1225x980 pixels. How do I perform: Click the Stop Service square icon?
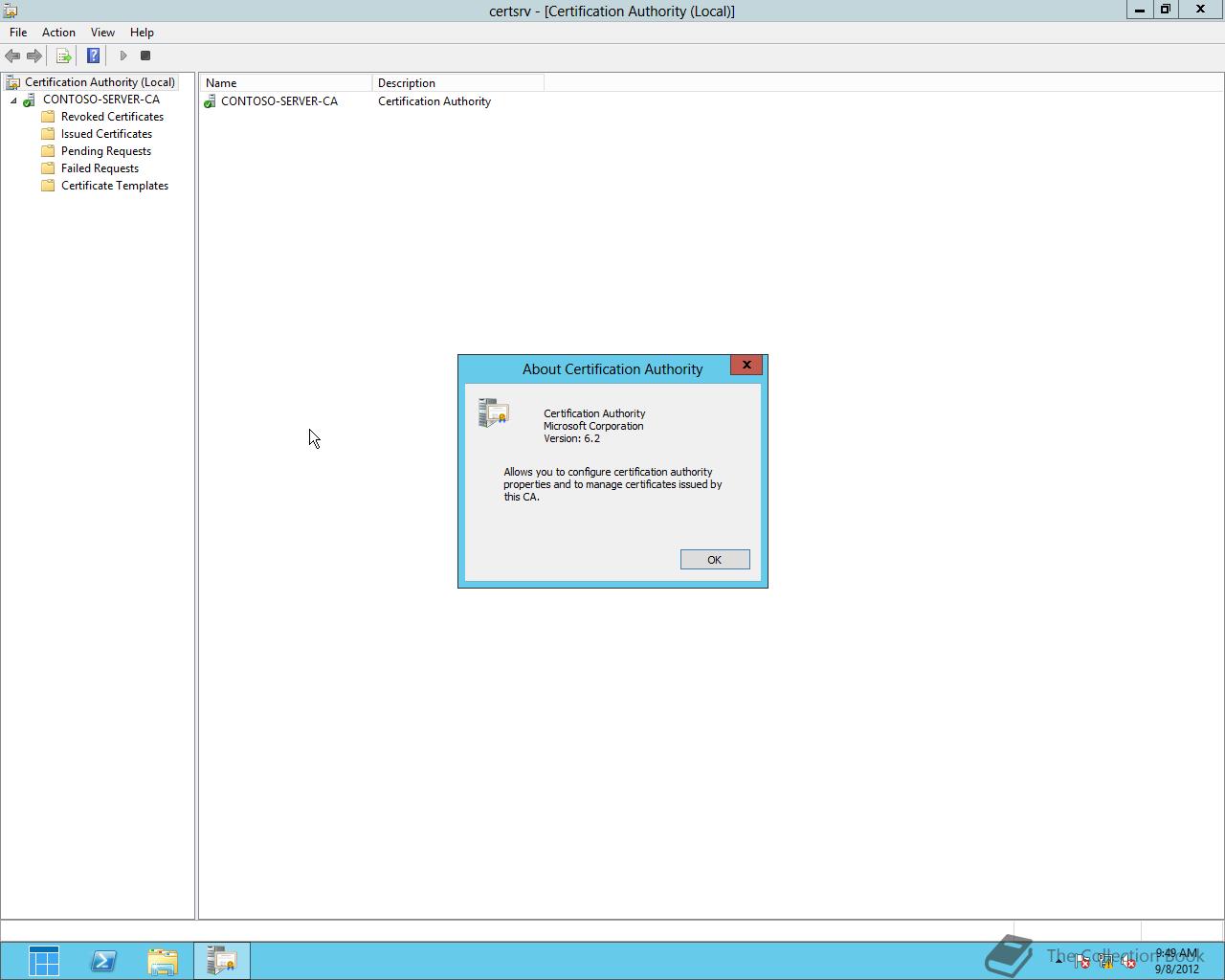tap(145, 56)
